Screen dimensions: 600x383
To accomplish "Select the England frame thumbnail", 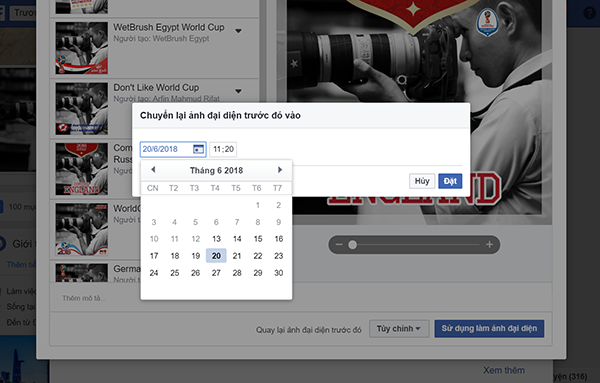I will [82, 169].
